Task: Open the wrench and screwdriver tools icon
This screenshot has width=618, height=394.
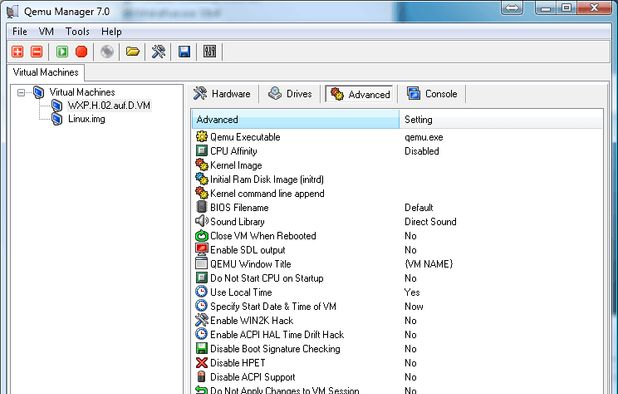Action: [x=158, y=52]
